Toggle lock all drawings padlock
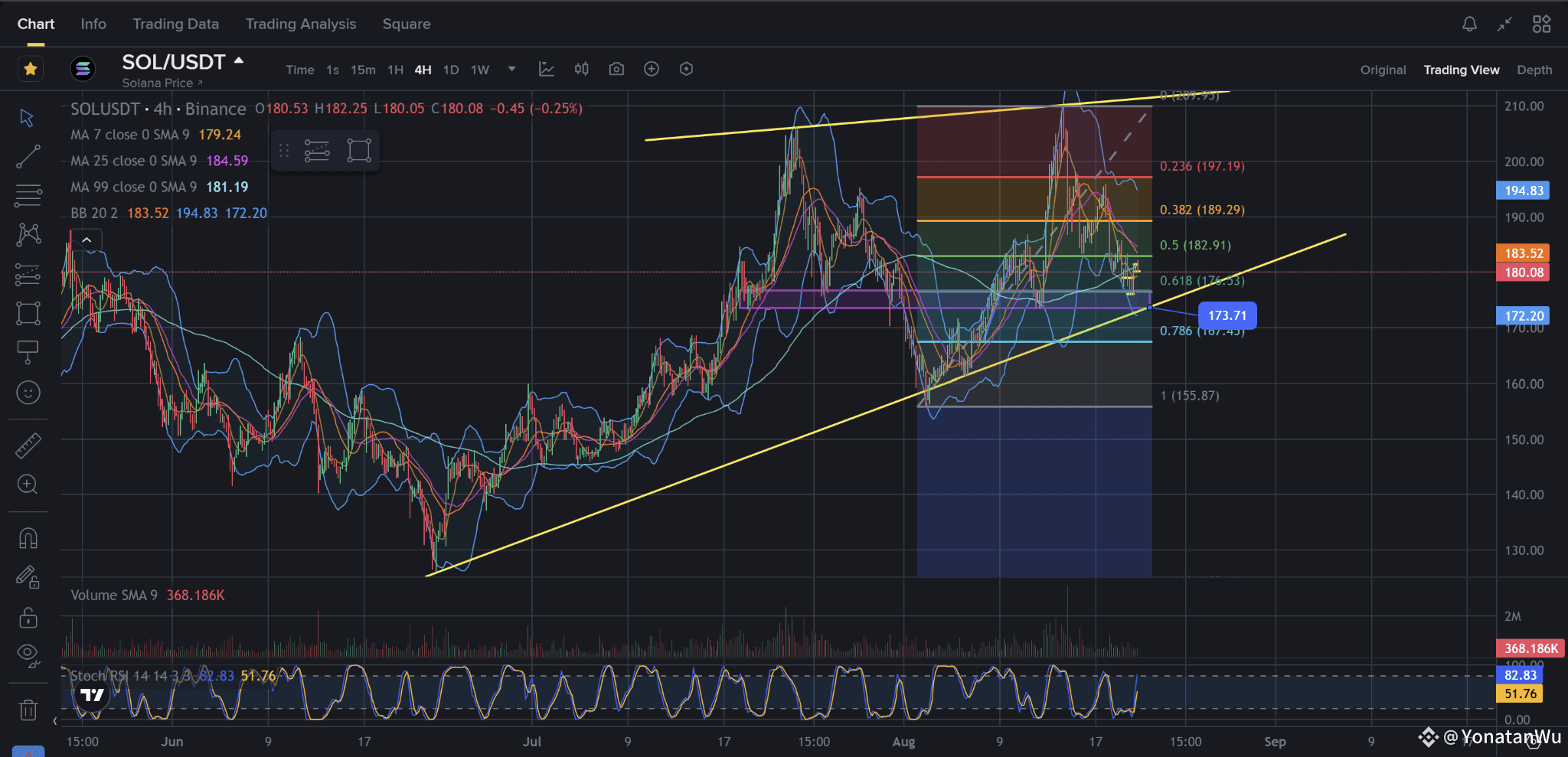 [28, 617]
